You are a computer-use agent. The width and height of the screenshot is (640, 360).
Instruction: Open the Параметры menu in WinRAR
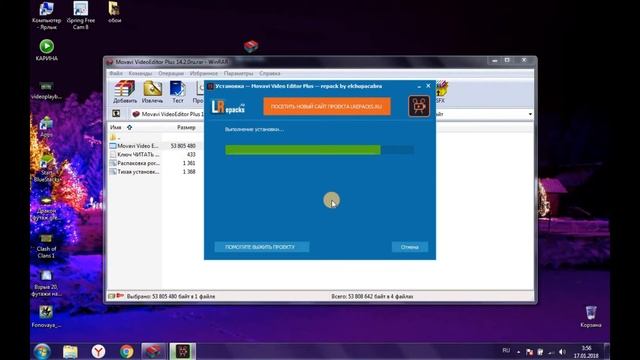238,73
